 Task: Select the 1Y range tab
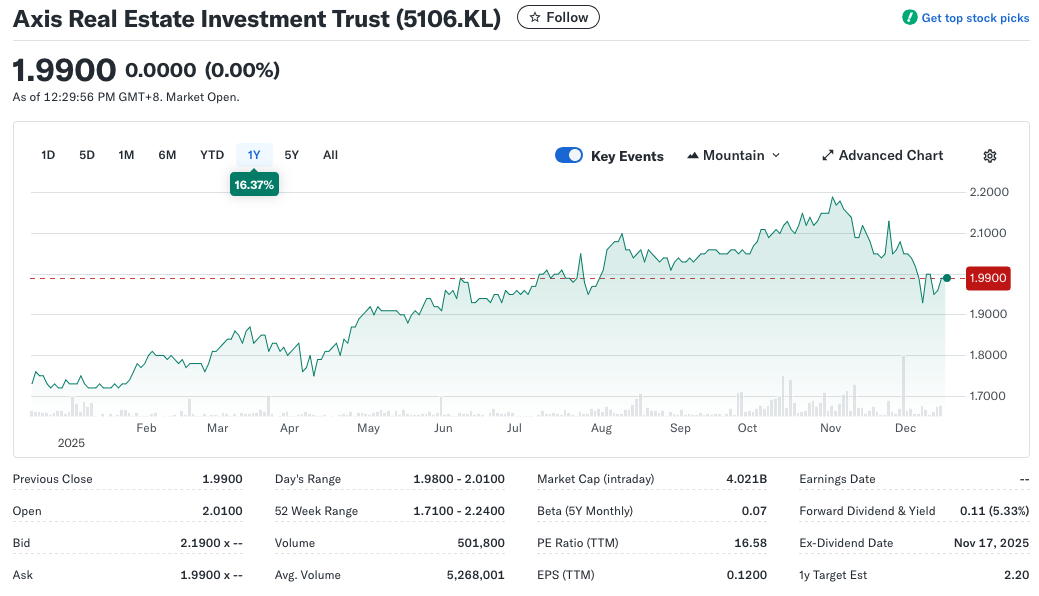point(254,155)
